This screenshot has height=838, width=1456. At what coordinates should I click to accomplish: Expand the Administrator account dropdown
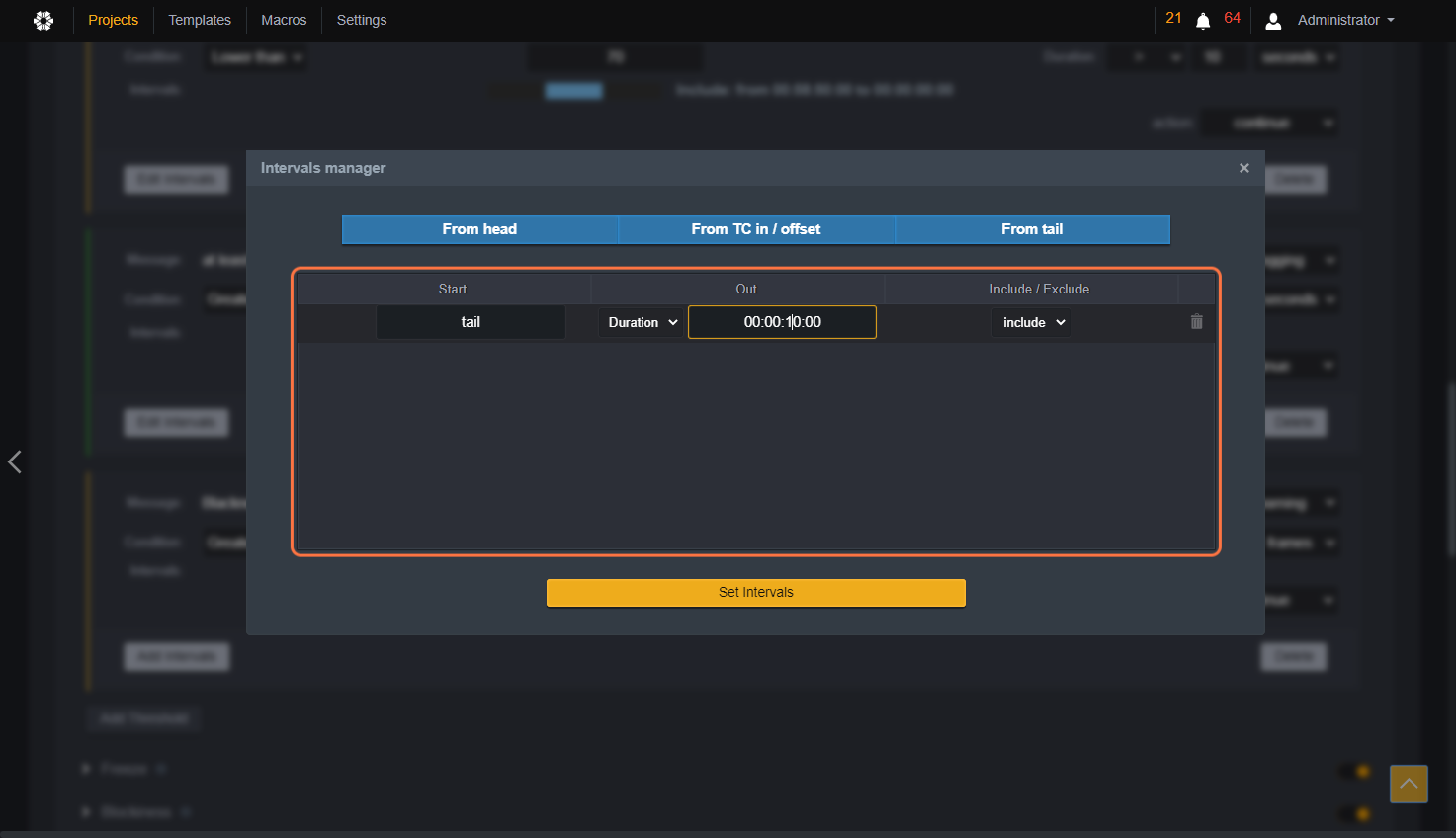tap(1345, 20)
